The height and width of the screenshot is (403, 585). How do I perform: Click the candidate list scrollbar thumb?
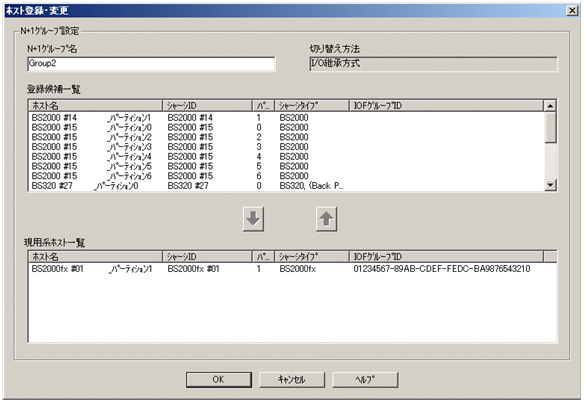pos(550,127)
